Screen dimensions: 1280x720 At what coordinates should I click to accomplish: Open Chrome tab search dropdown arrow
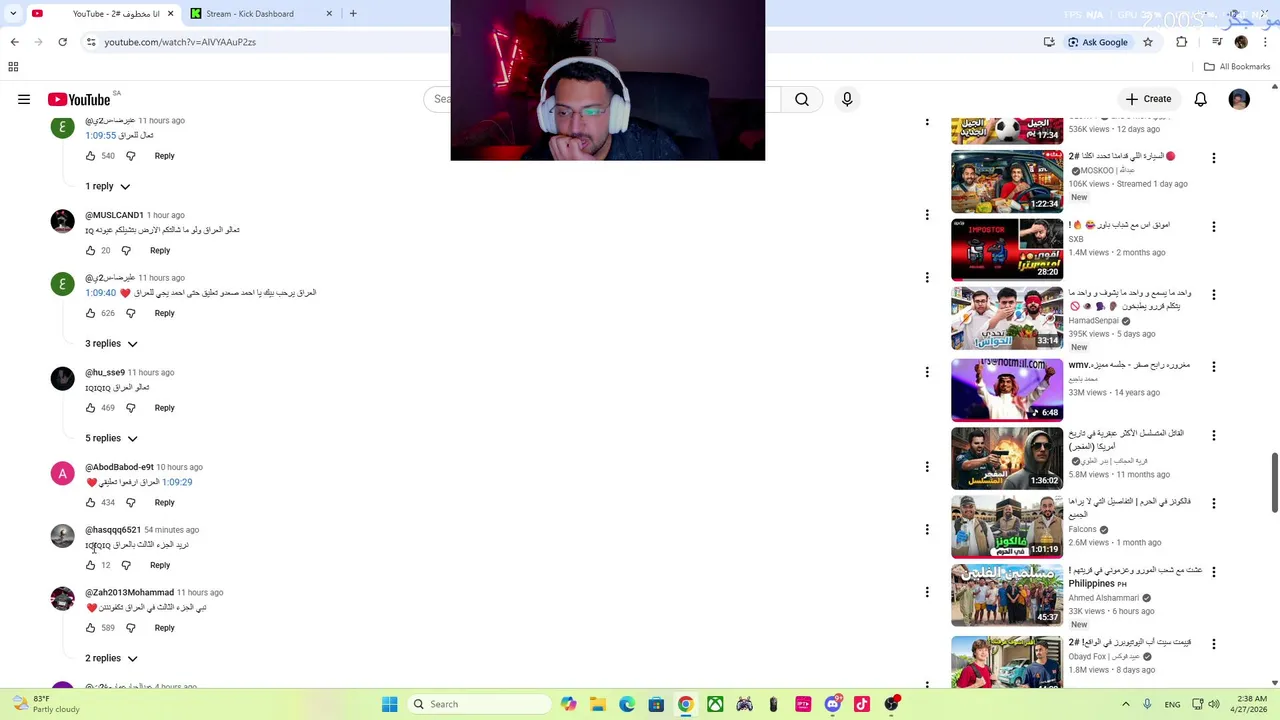[x=13, y=14]
